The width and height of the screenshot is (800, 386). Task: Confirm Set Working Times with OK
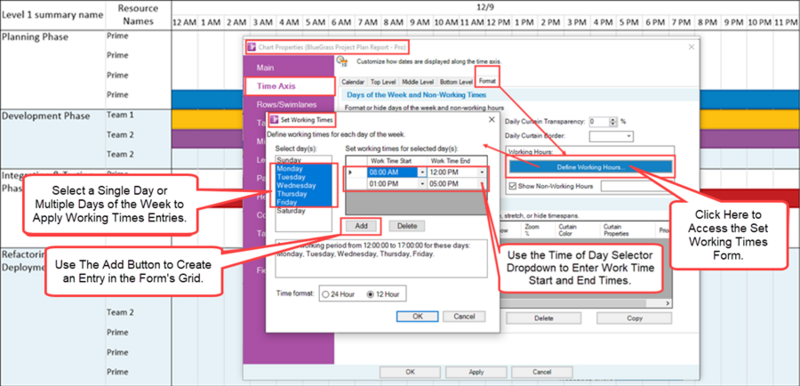click(x=417, y=316)
